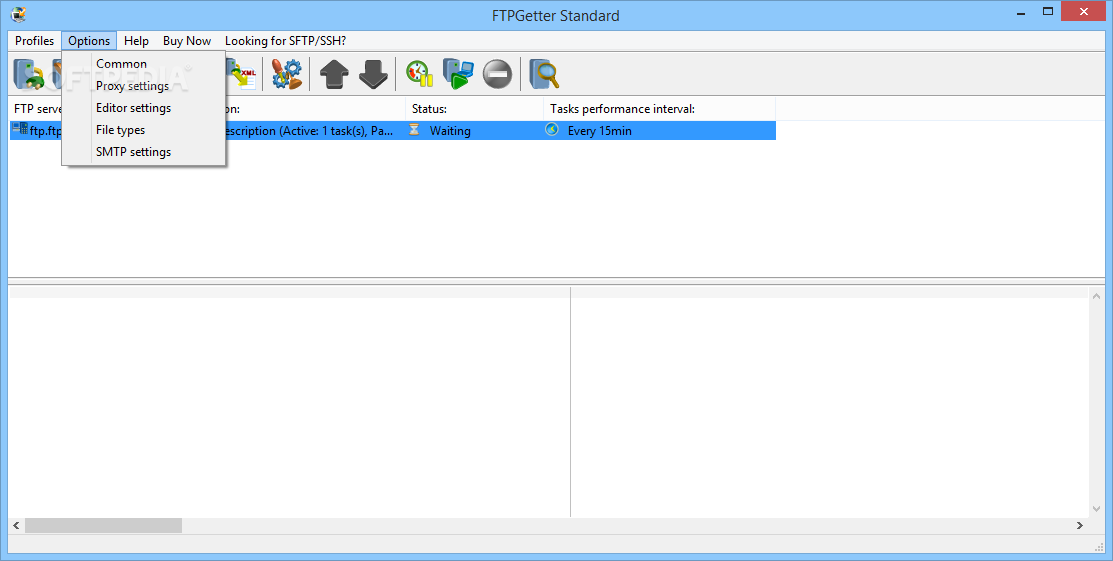Click the clock icon beside Every 15min
Viewport: 1113px width, 561px height.
(x=552, y=130)
